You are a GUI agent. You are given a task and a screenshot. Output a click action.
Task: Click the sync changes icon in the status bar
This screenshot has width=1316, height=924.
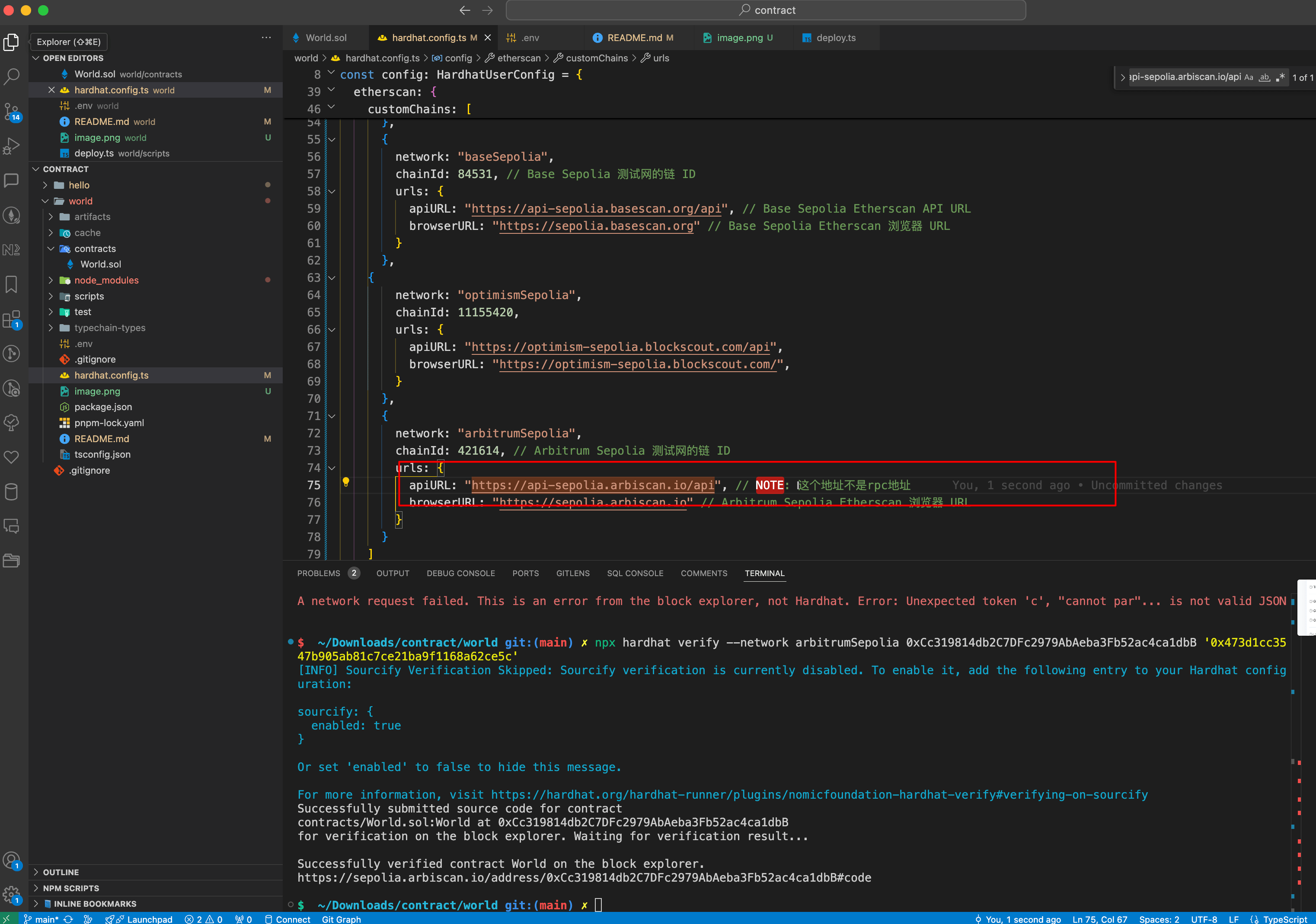point(68,919)
